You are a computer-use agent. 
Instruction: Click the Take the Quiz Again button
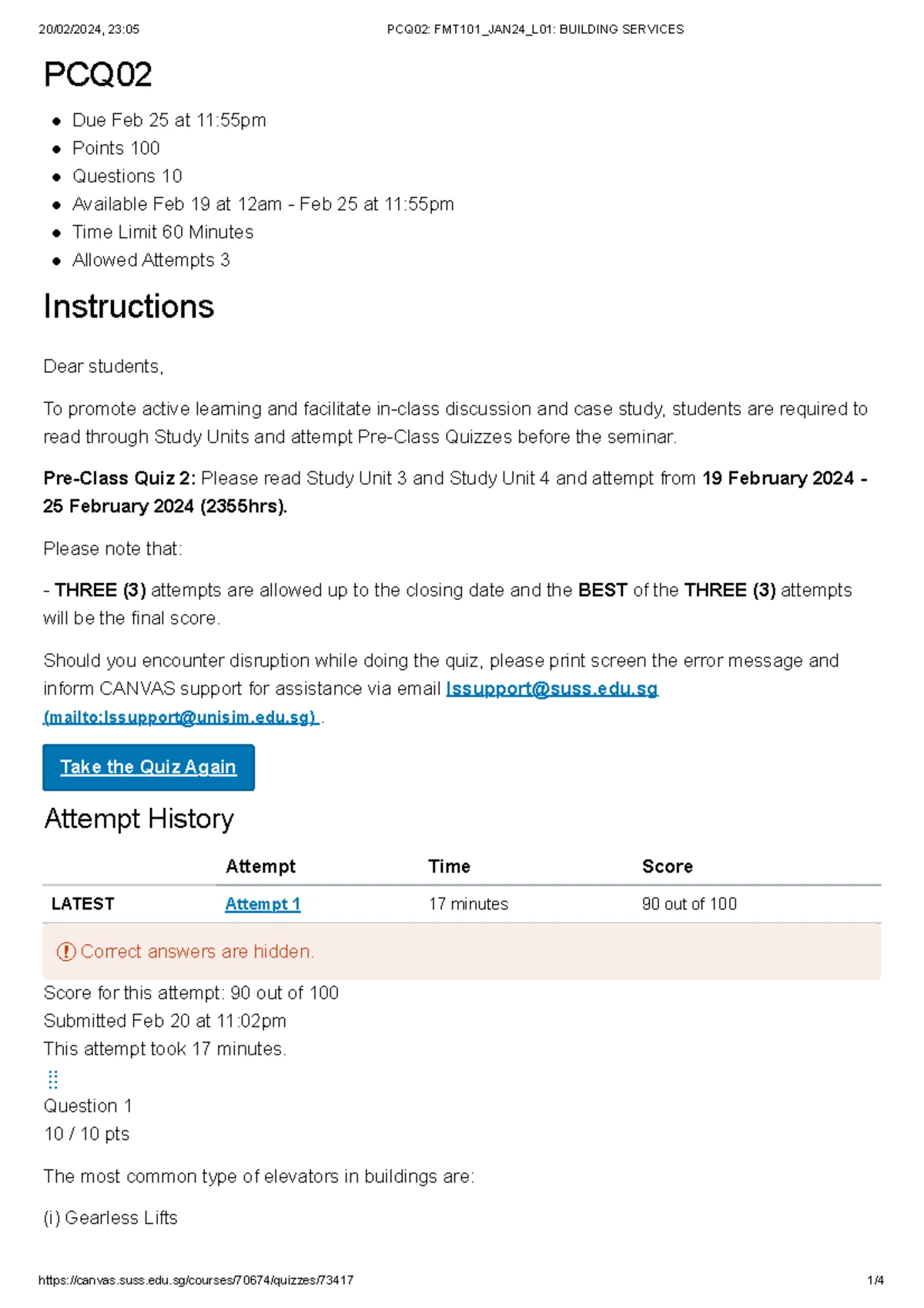tap(149, 766)
